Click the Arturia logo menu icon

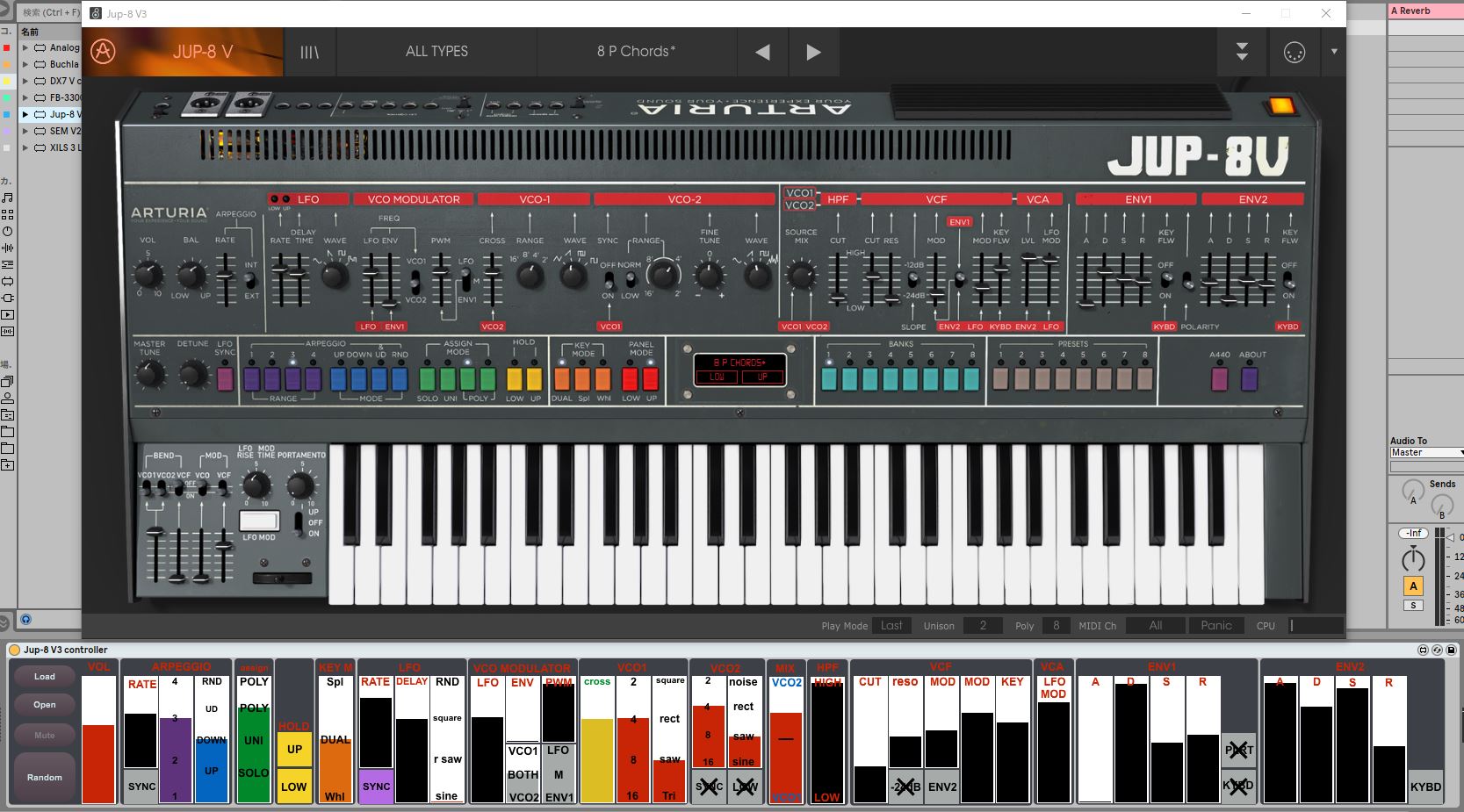[x=104, y=52]
